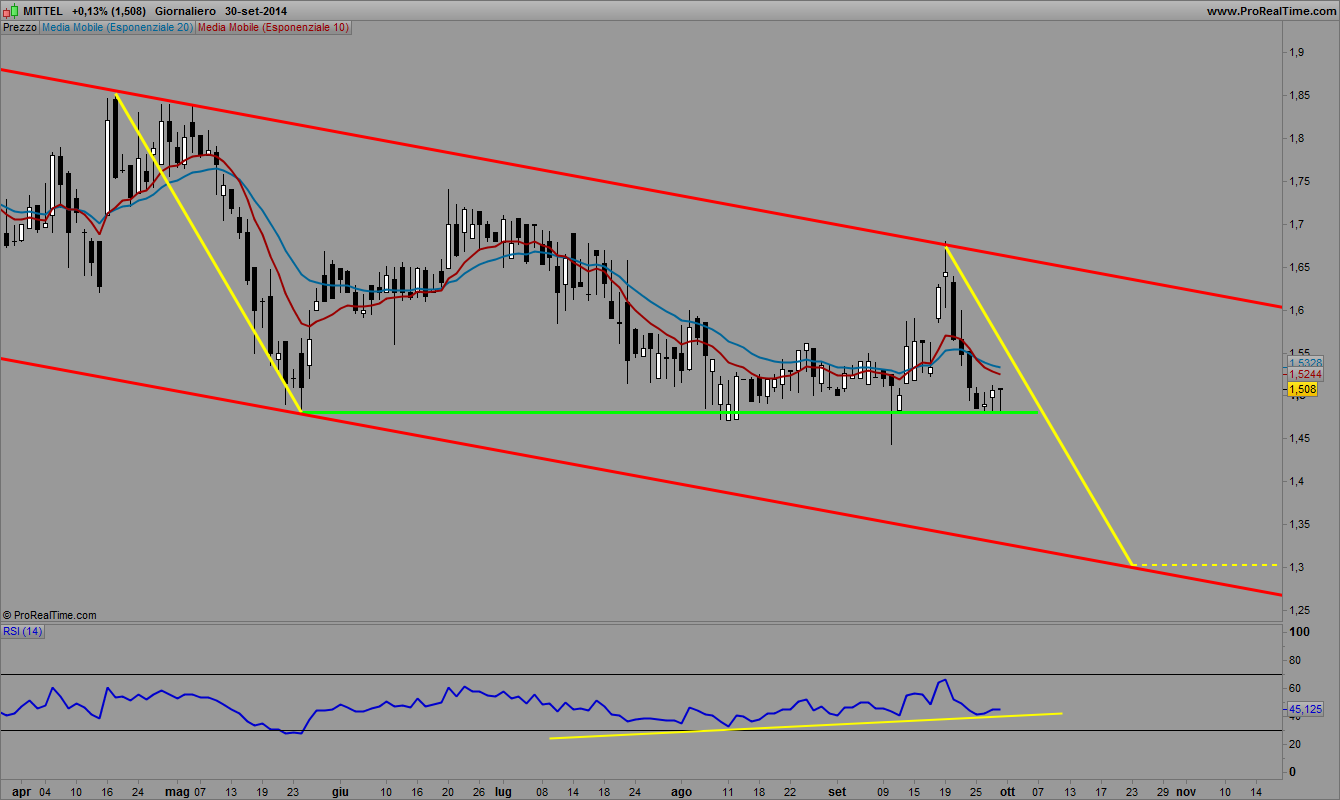Click the set month label on time axis
This screenshot has width=1340, height=800.
point(838,791)
